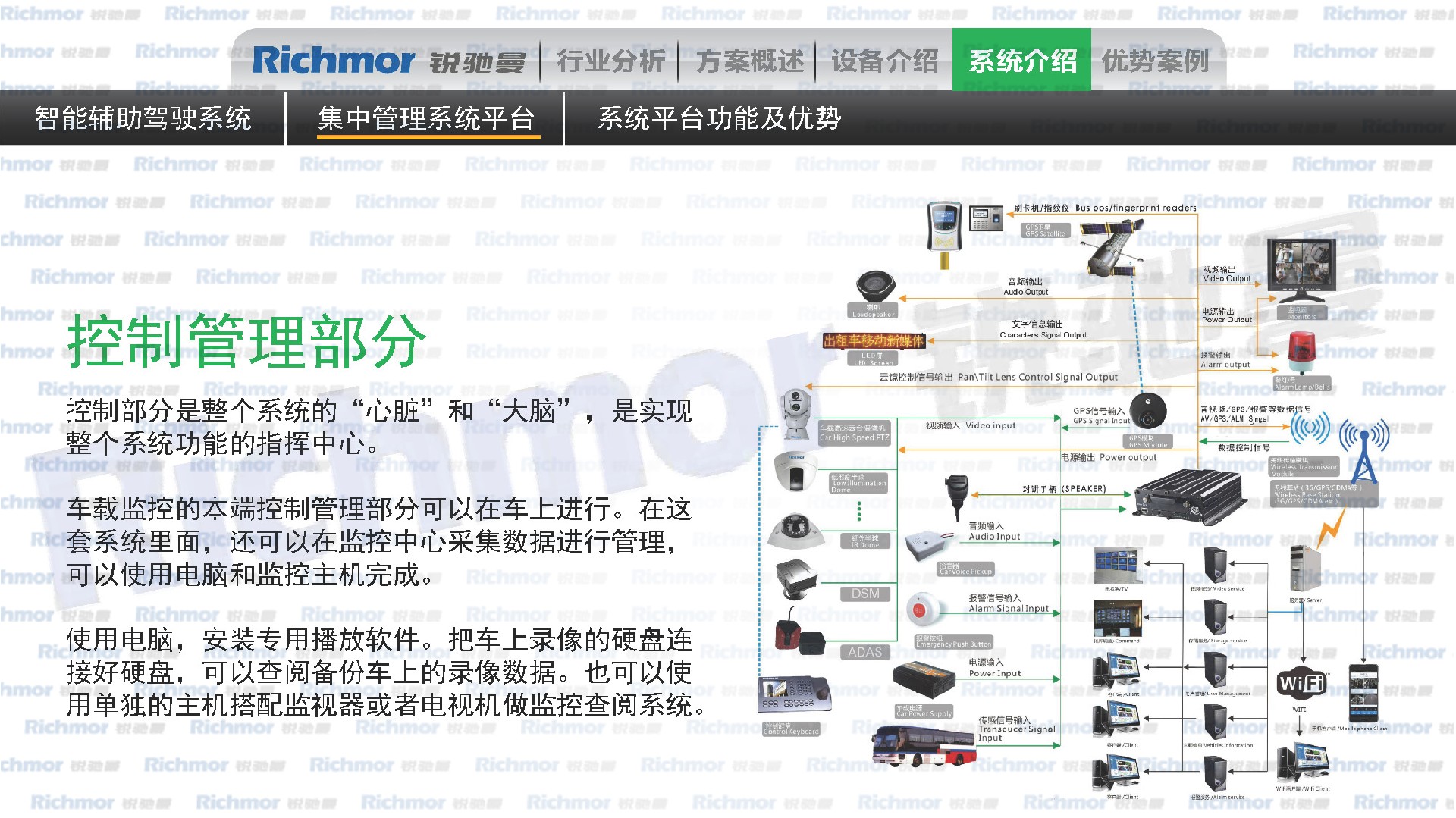This screenshot has height=818, width=1456.
Task: Click the 'Audio Output' label
Action: 1025,292
